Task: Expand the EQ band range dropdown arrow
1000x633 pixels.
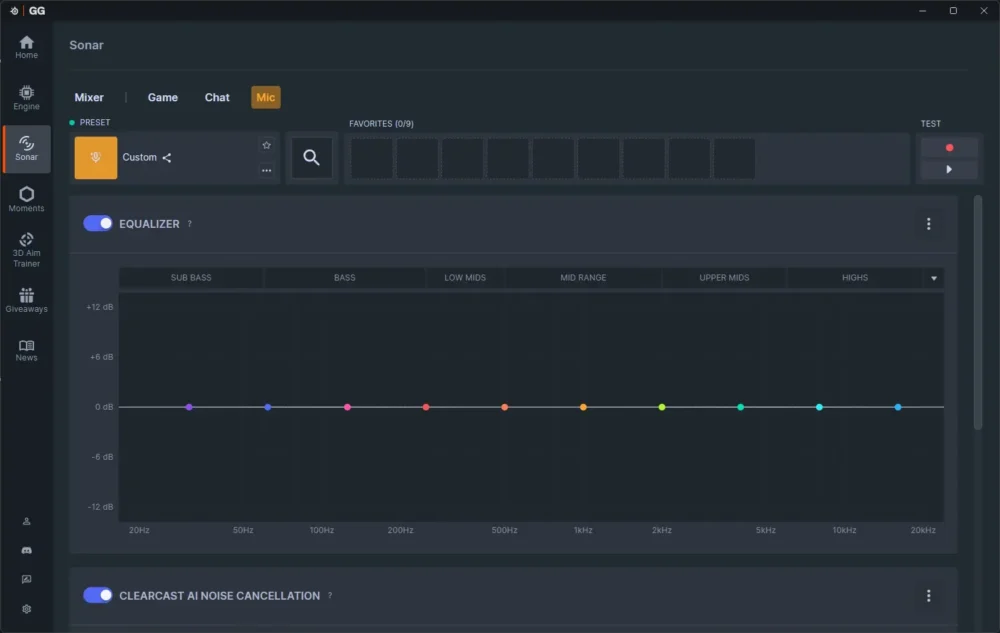Action: point(934,278)
